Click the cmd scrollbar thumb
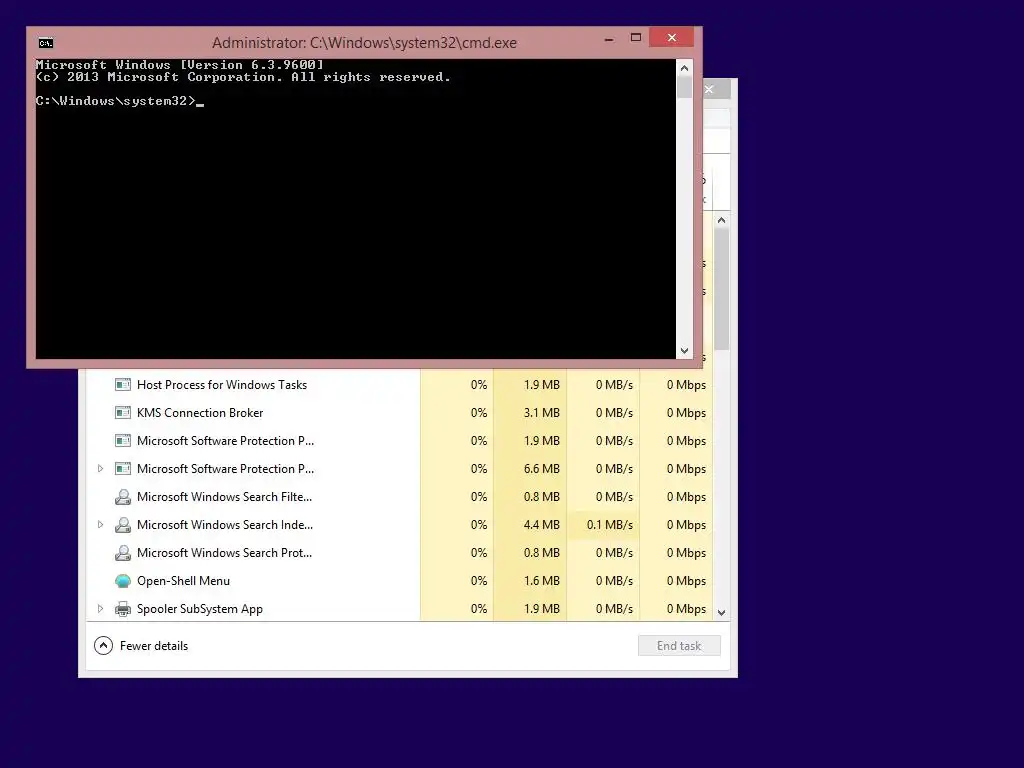Viewport: 1024px width, 768px height. pyautogui.click(x=684, y=87)
